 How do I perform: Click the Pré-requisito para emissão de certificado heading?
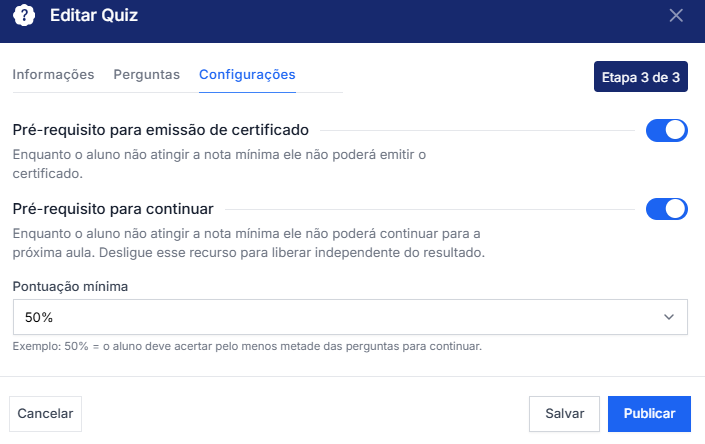click(161, 130)
